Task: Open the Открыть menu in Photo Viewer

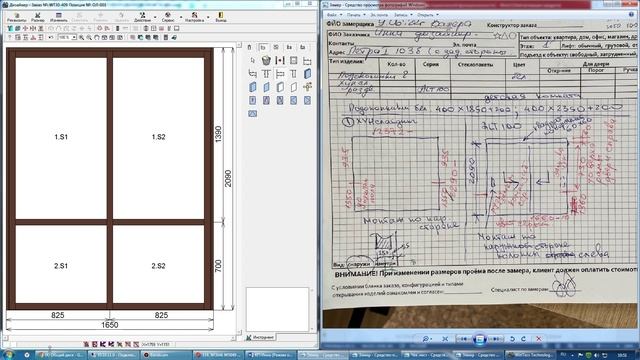Action: pyautogui.click(x=427, y=15)
